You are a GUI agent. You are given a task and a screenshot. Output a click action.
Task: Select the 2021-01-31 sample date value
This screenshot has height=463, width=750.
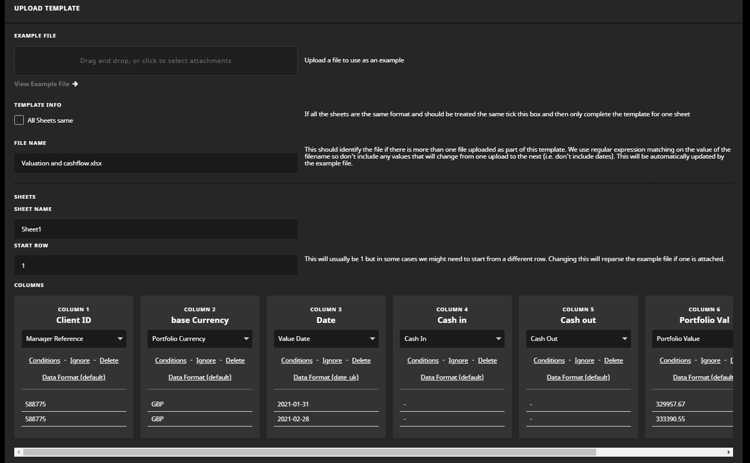293,404
